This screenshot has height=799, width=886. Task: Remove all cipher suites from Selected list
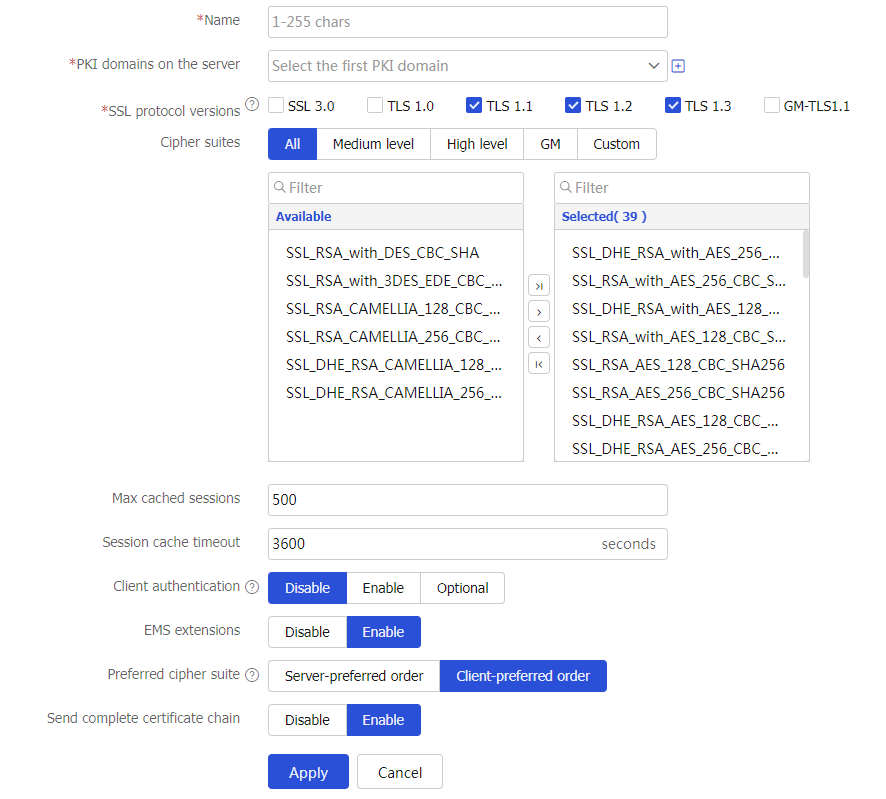pyautogui.click(x=539, y=364)
